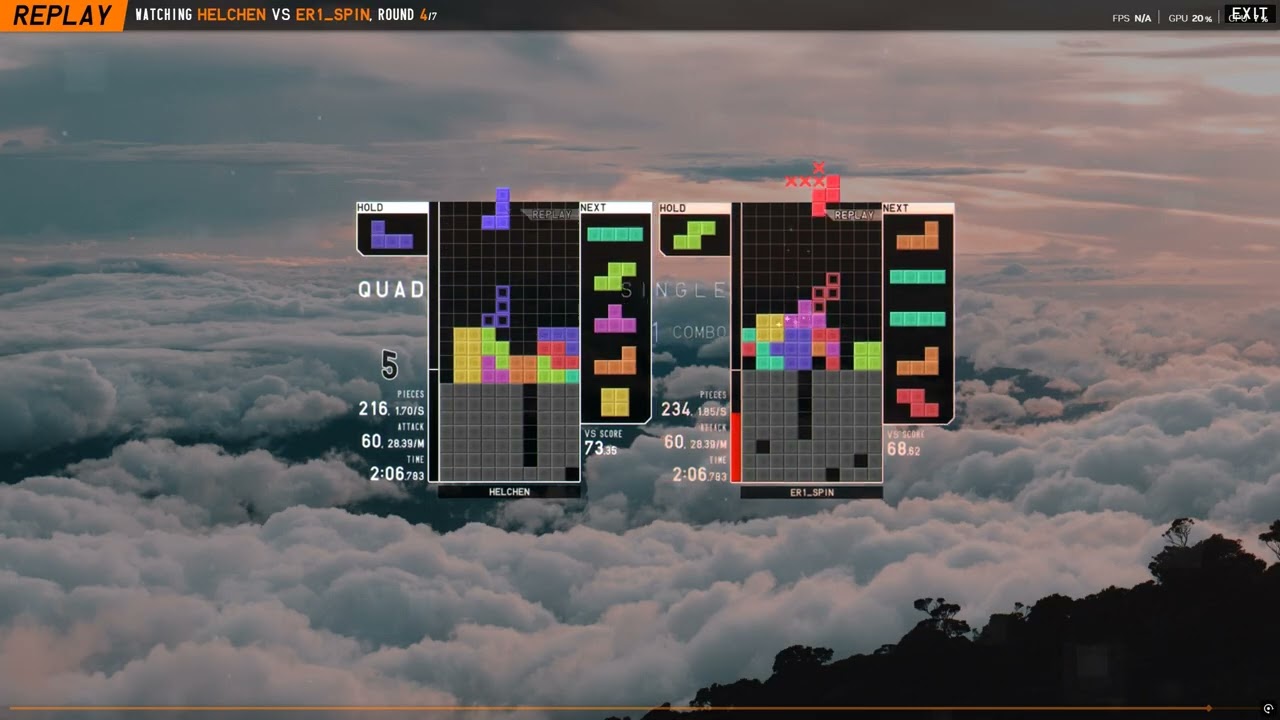This screenshot has height=720, width=1280.
Task: Click the 'ROUND 4/7' text in header
Action: pyautogui.click(x=407, y=15)
